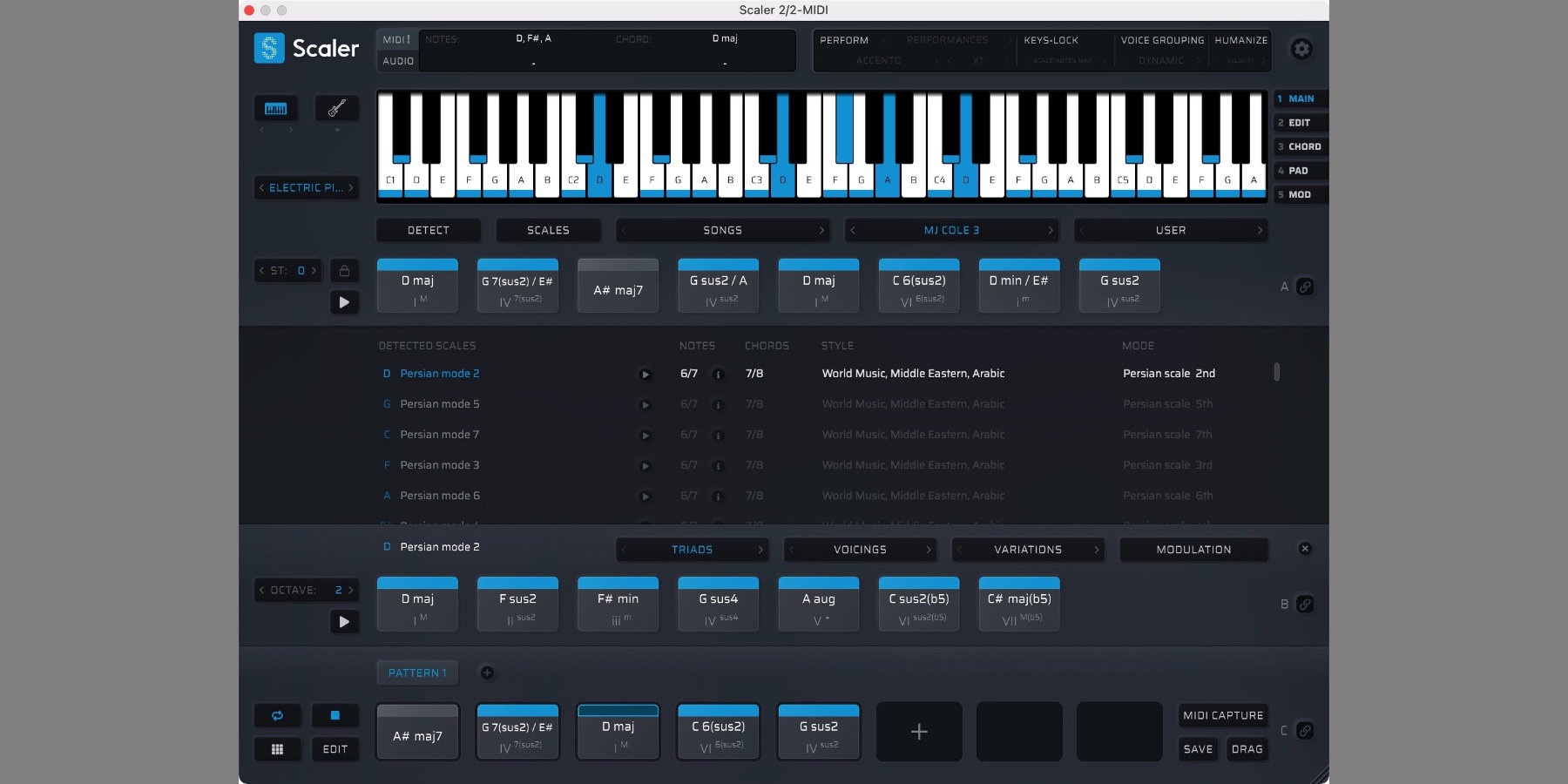The image size is (1568, 784).
Task: Toggle the KEYS-LOCK option
Action: click(x=1051, y=40)
